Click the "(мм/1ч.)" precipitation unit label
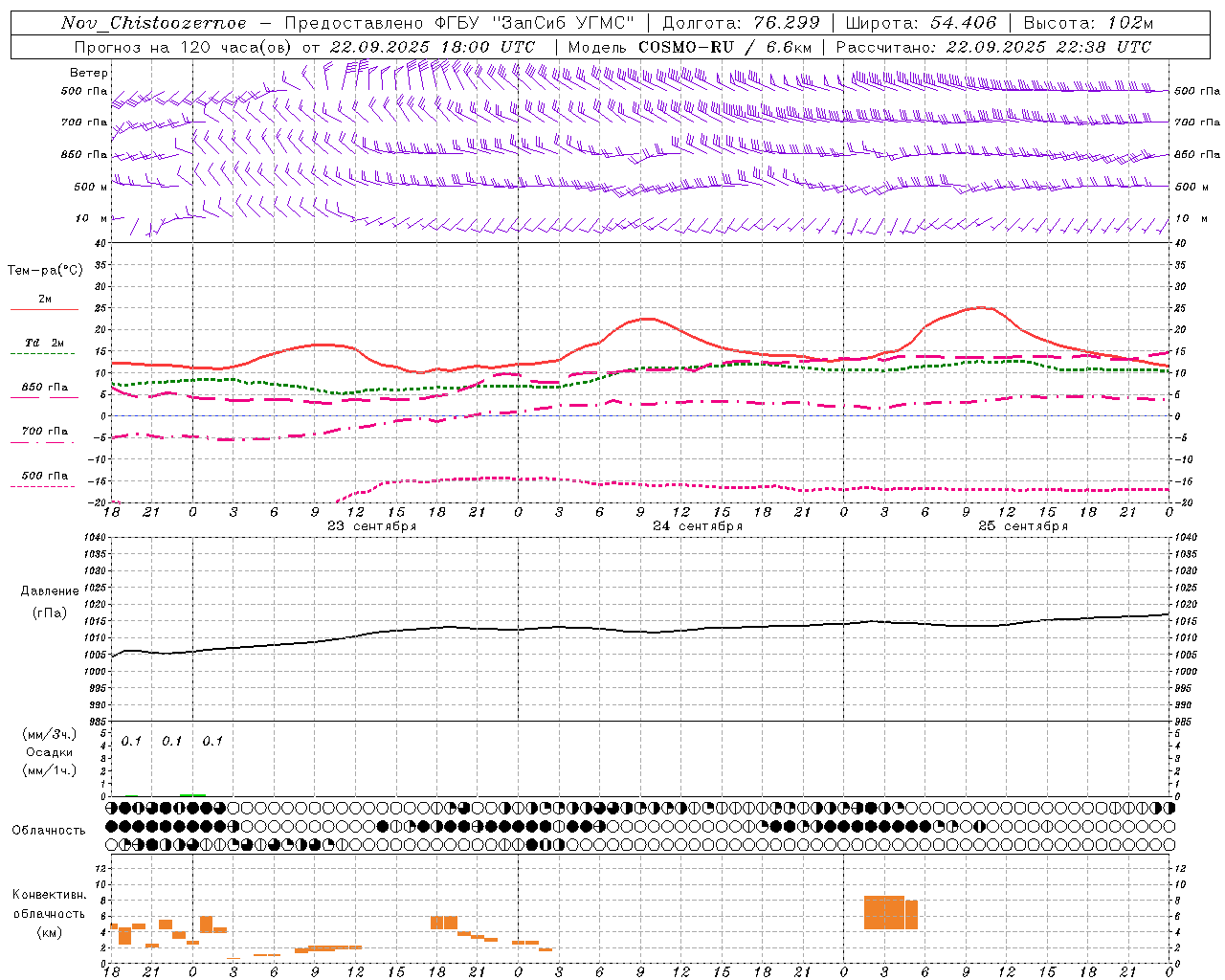1225x980 pixels. point(49,770)
